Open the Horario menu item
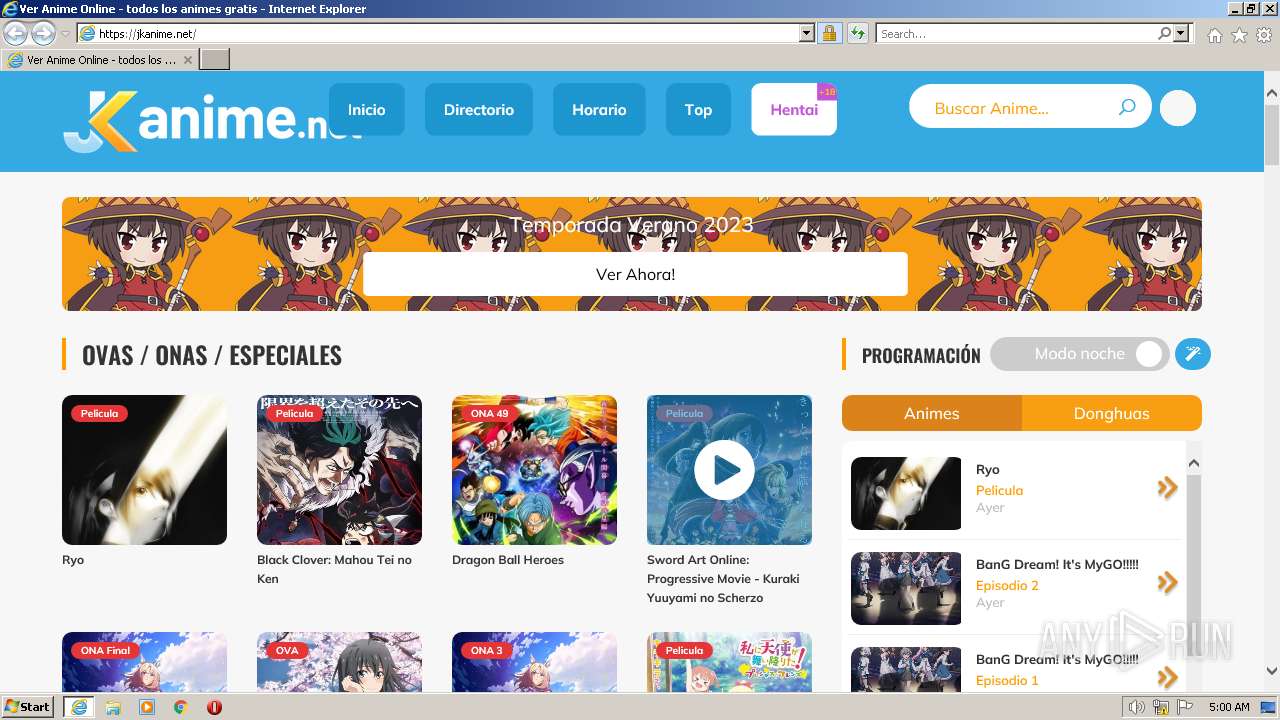The height and width of the screenshot is (720, 1280). pos(599,110)
